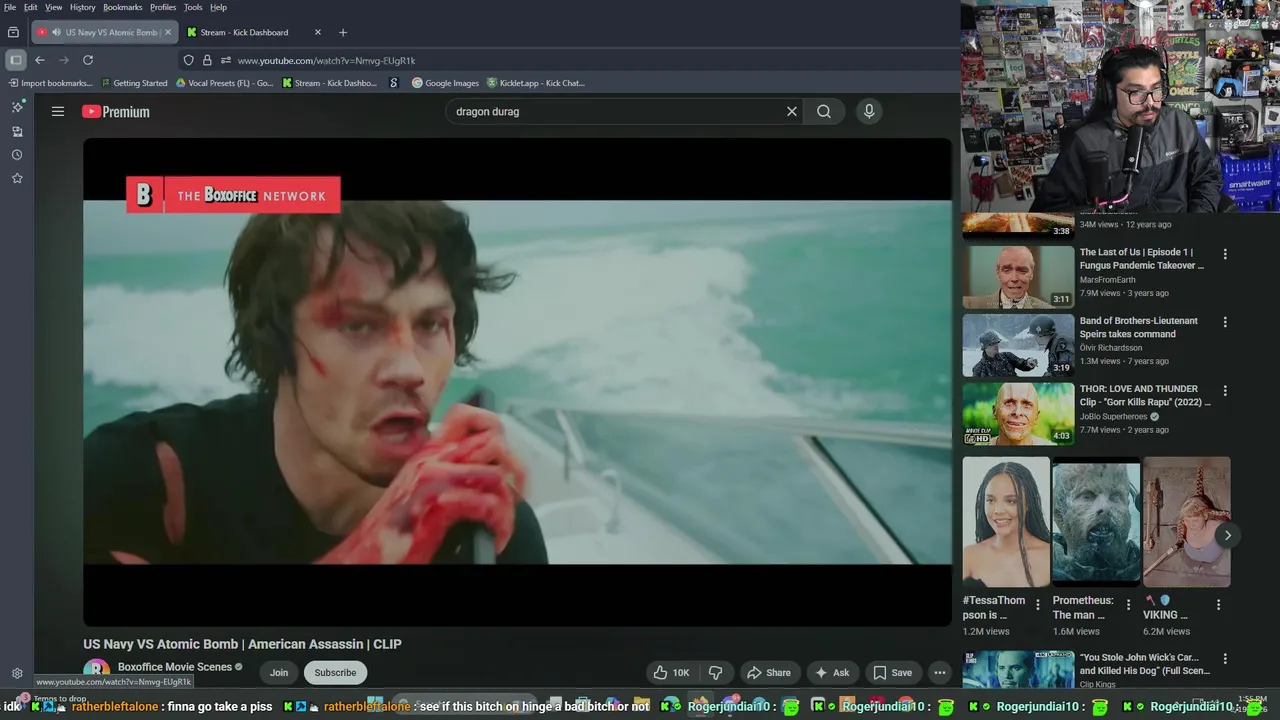The height and width of the screenshot is (720, 1280).
Task: Open the File menu
Action: (10, 7)
